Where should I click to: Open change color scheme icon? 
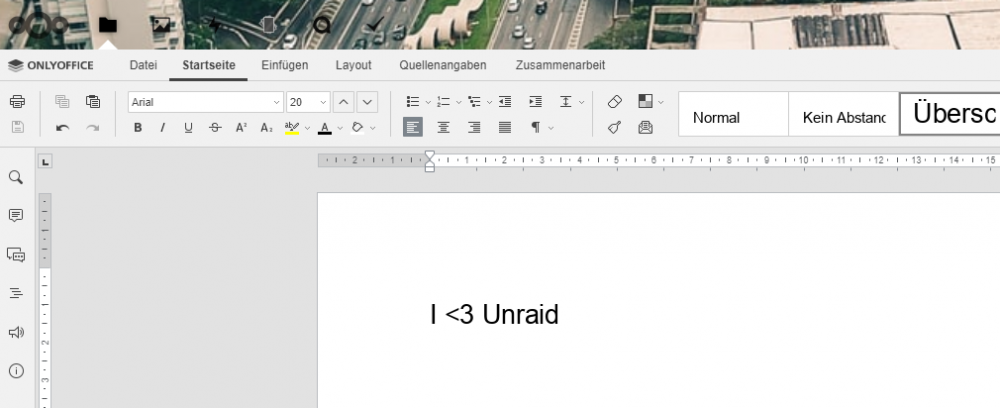pos(645,101)
